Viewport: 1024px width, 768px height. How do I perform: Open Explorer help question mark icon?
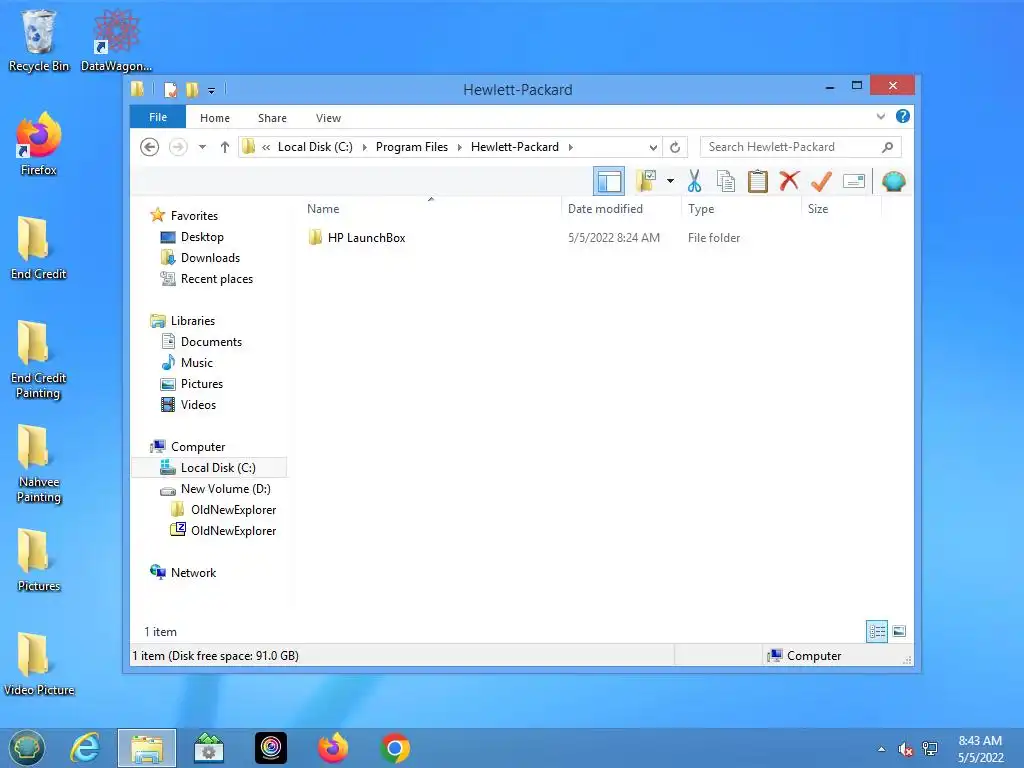[903, 116]
